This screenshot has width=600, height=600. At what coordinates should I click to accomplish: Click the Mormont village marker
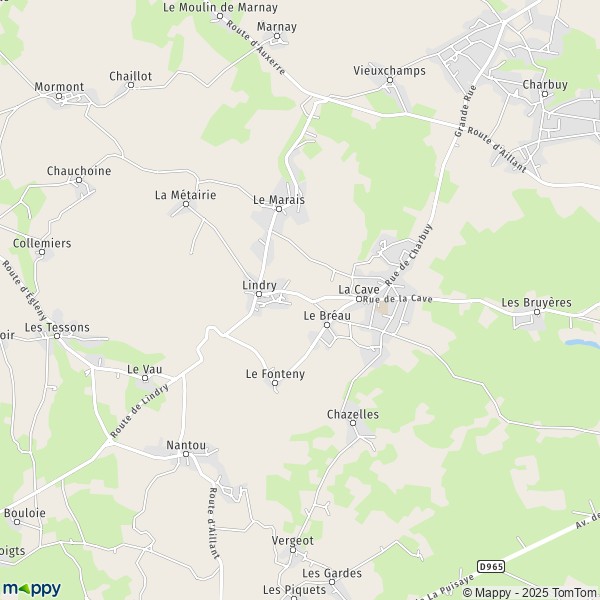click(59, 96)
